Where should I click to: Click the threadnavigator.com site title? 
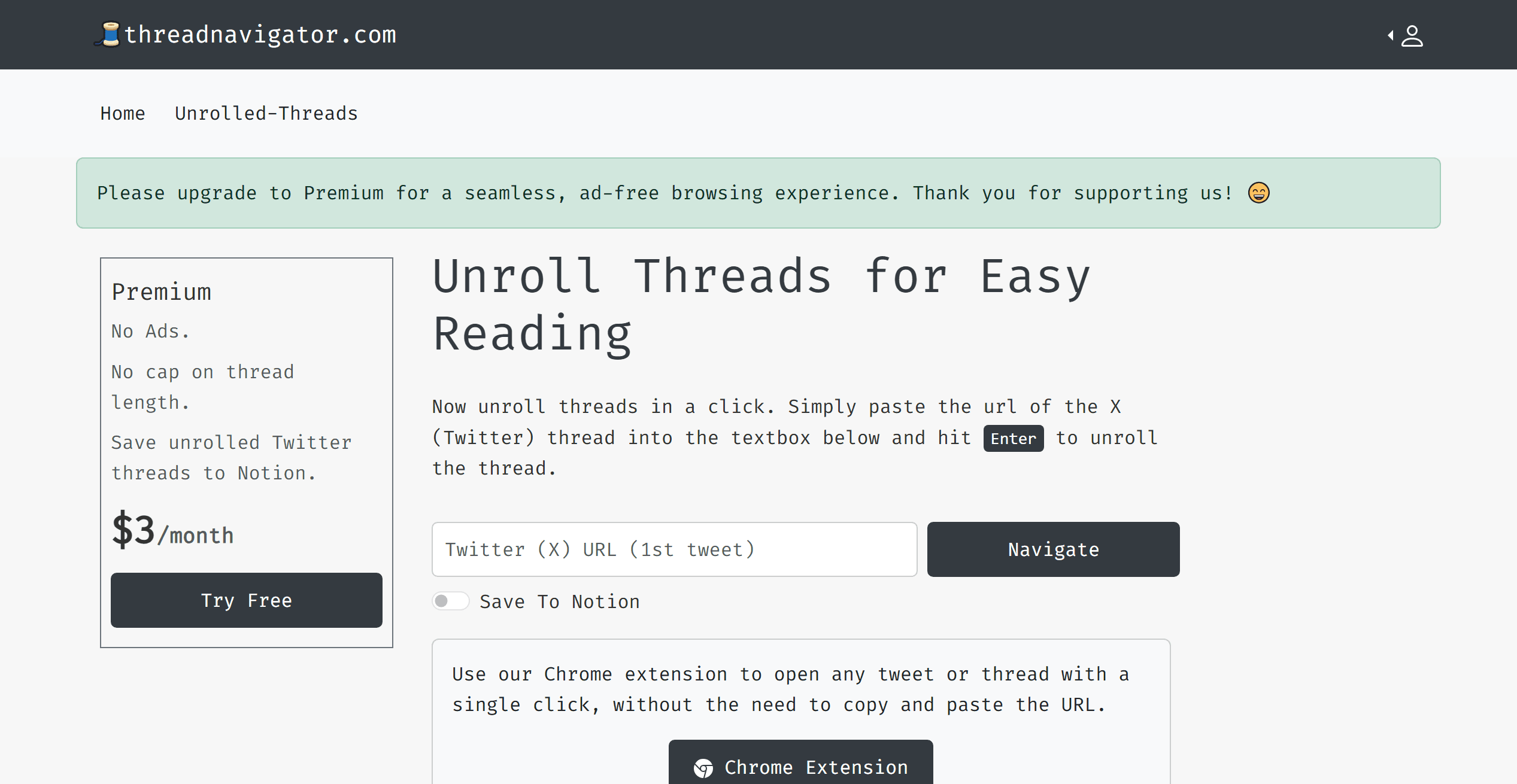click(x=260, y=35)
